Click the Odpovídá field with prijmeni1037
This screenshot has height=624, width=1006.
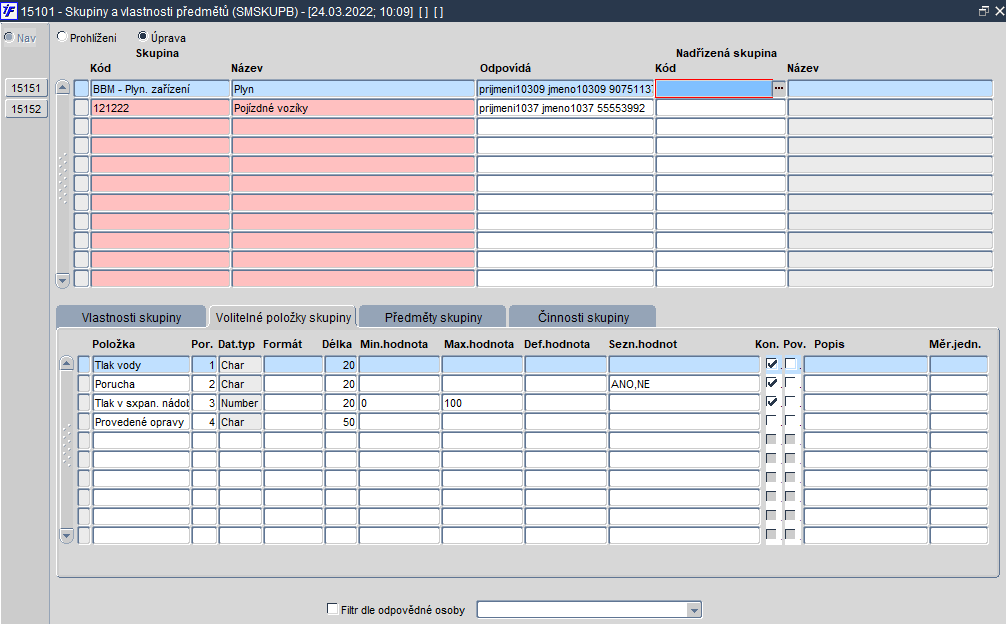coord(565,108)
